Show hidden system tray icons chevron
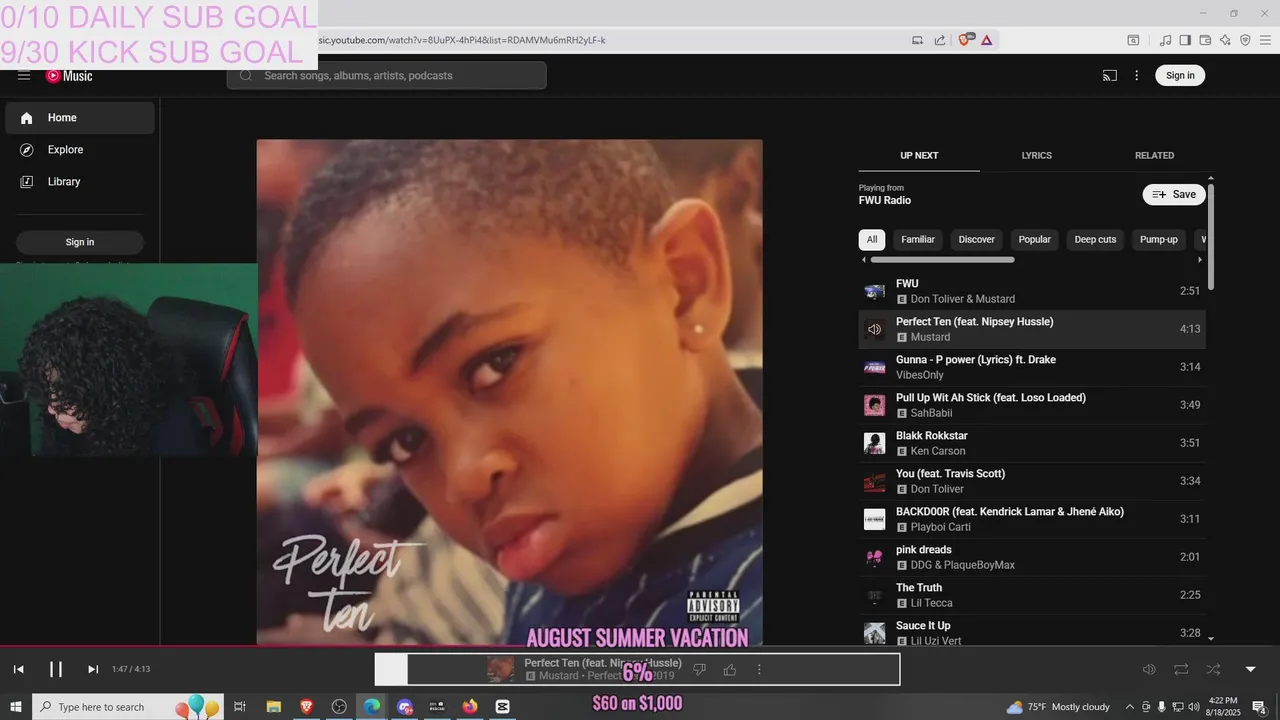 point(1130,707)
